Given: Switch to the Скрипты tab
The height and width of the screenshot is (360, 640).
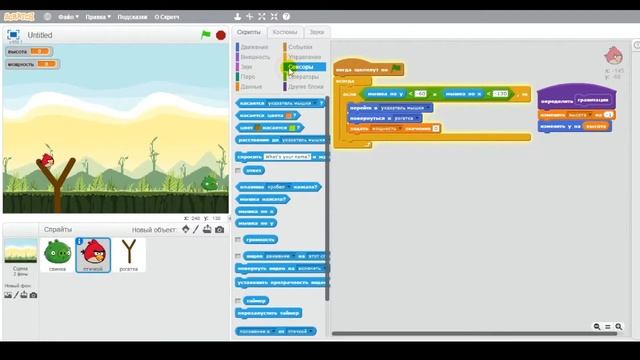Looking at the screenshot, I should click(x=249, y=32).
